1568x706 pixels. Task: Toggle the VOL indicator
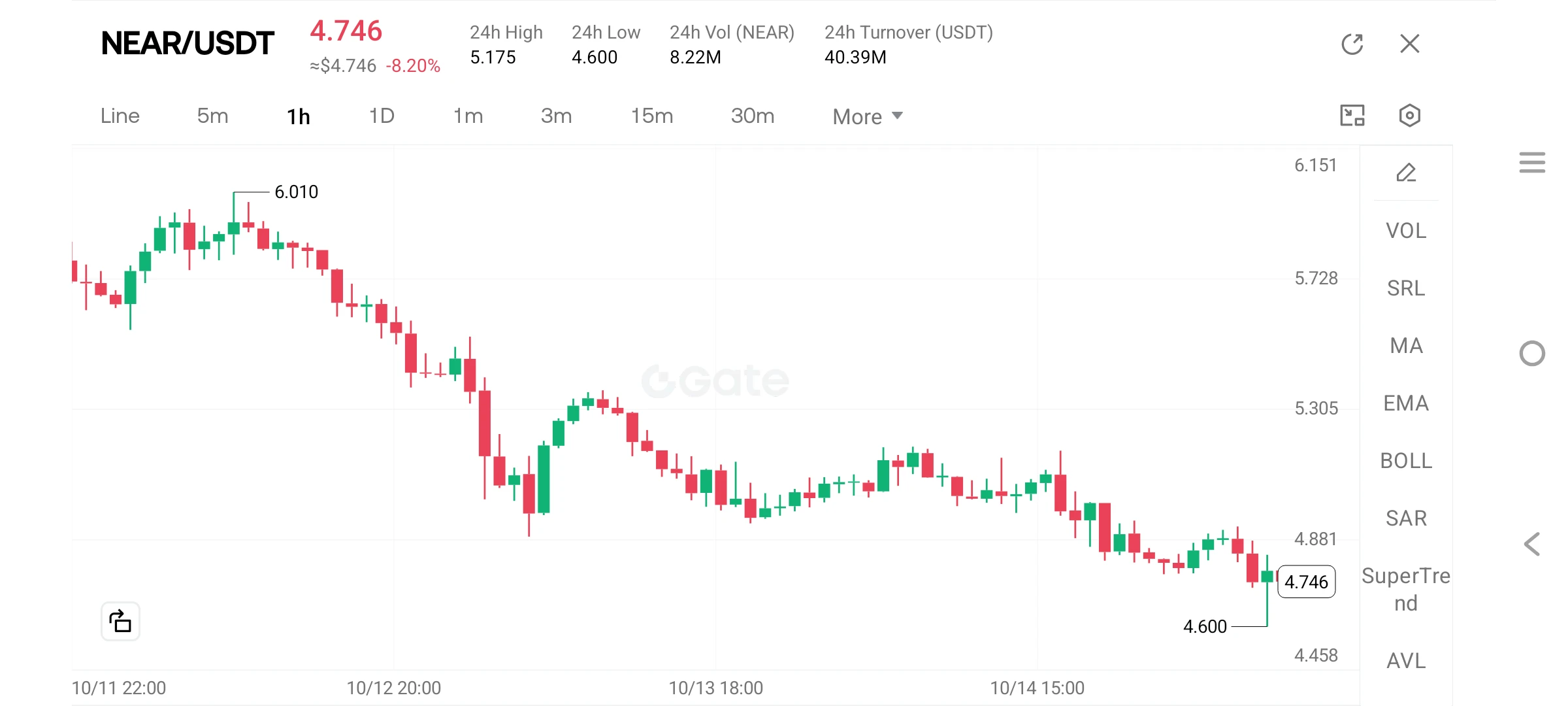point(1406,231)
